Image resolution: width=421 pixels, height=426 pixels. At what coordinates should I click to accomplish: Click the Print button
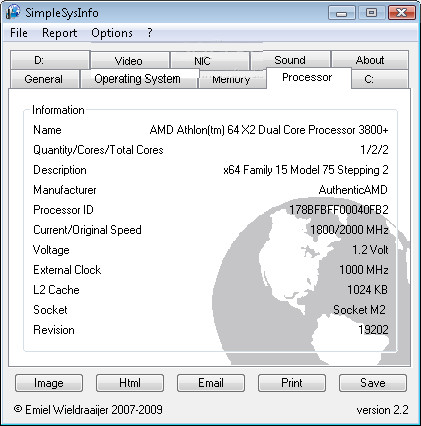click(292, 383)
